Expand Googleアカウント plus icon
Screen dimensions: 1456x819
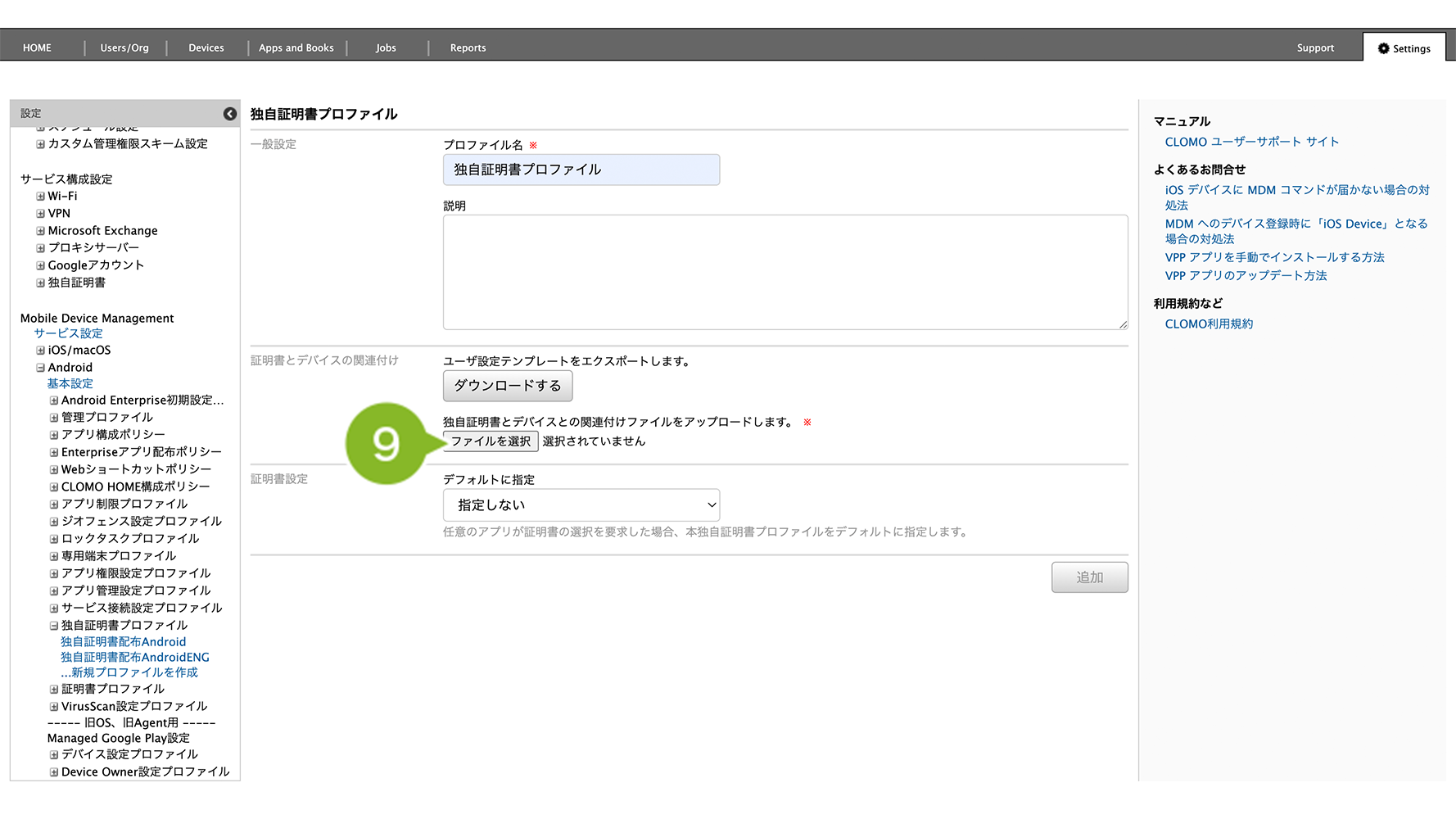tap(40, 265)
